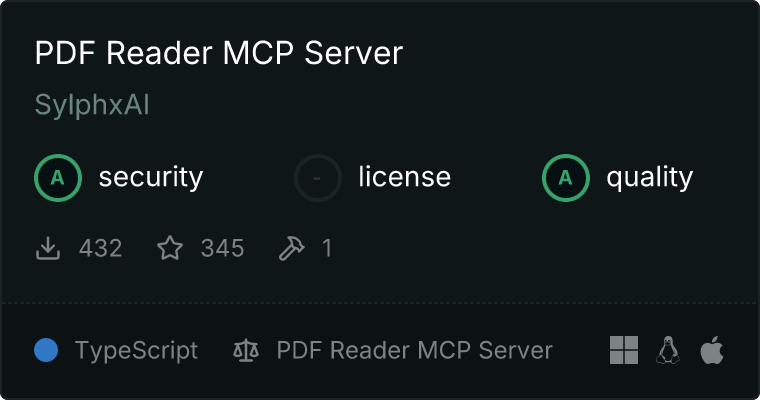Click the quality grade A badge
Image resolution: width=760 pixels, height=400 pixels.
coord(566,178)
